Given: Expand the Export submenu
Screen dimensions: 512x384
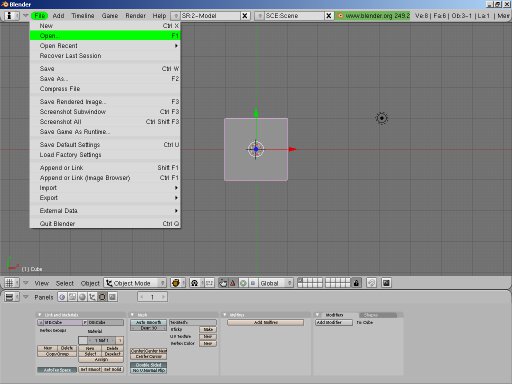Looking at the screenshot, I should pos(105,198).
